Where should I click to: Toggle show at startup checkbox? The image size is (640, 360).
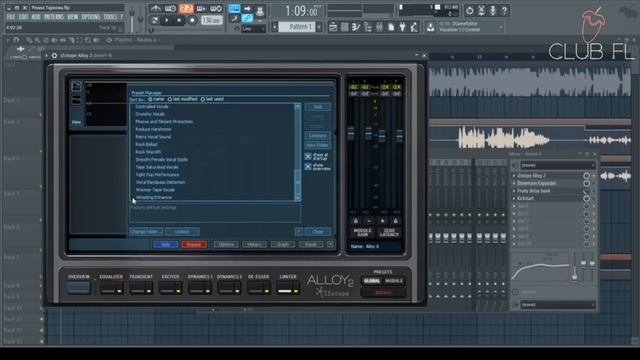point(308,156)
